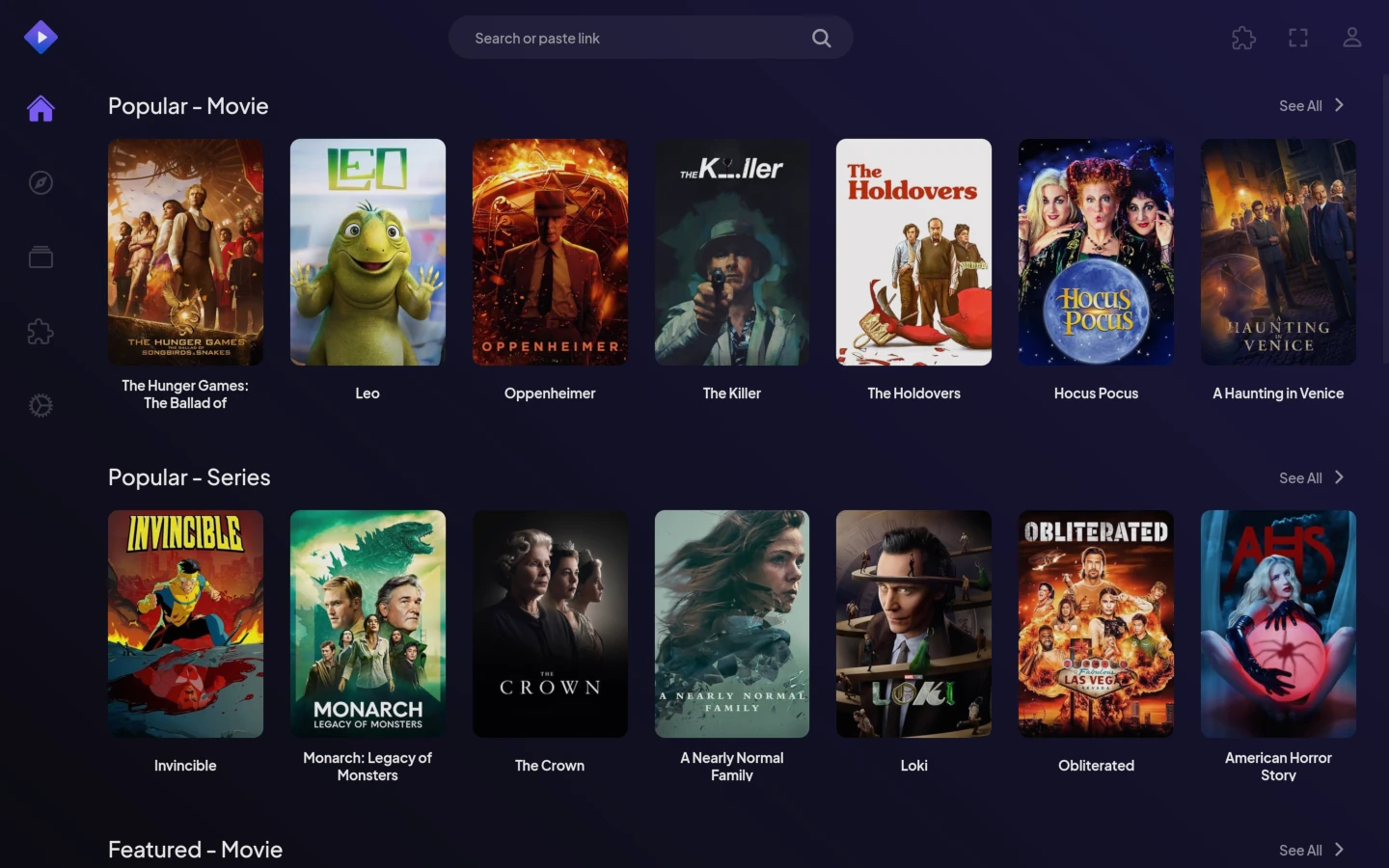
Task: Expand Featured Movie via See All chevron
Action: coord(1339,850)
